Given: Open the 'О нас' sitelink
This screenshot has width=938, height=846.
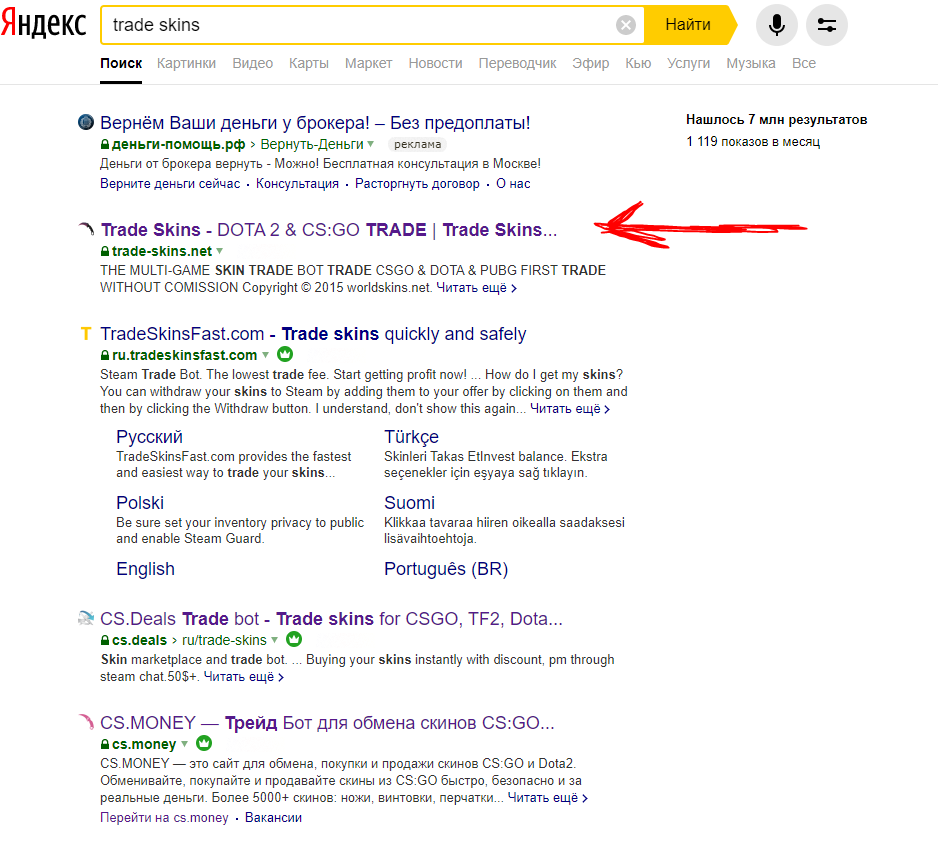Looking at the screenshot, I should click(513, 184).
